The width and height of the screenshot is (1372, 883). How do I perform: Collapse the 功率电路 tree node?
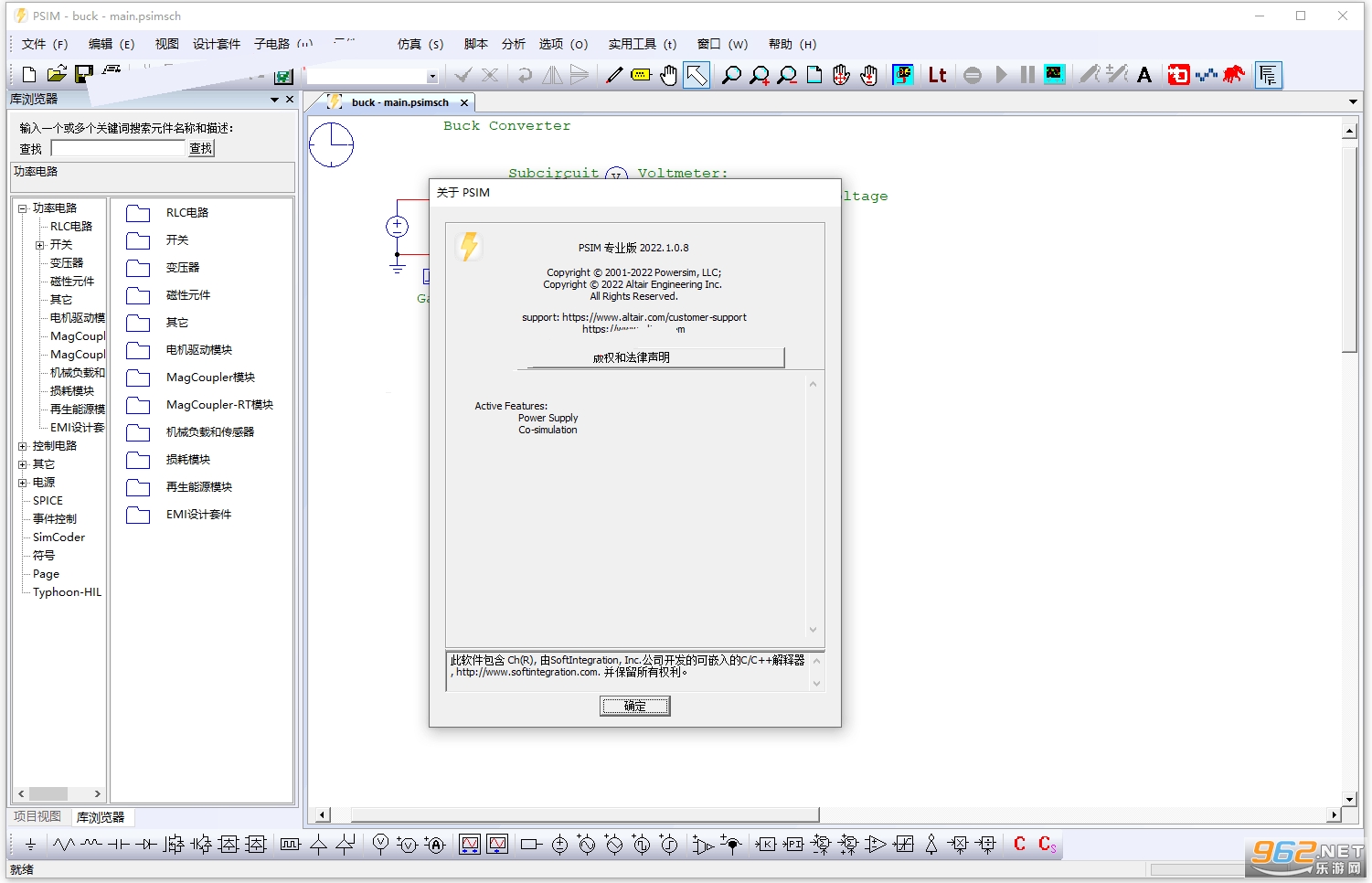click(x=22, y=208)
